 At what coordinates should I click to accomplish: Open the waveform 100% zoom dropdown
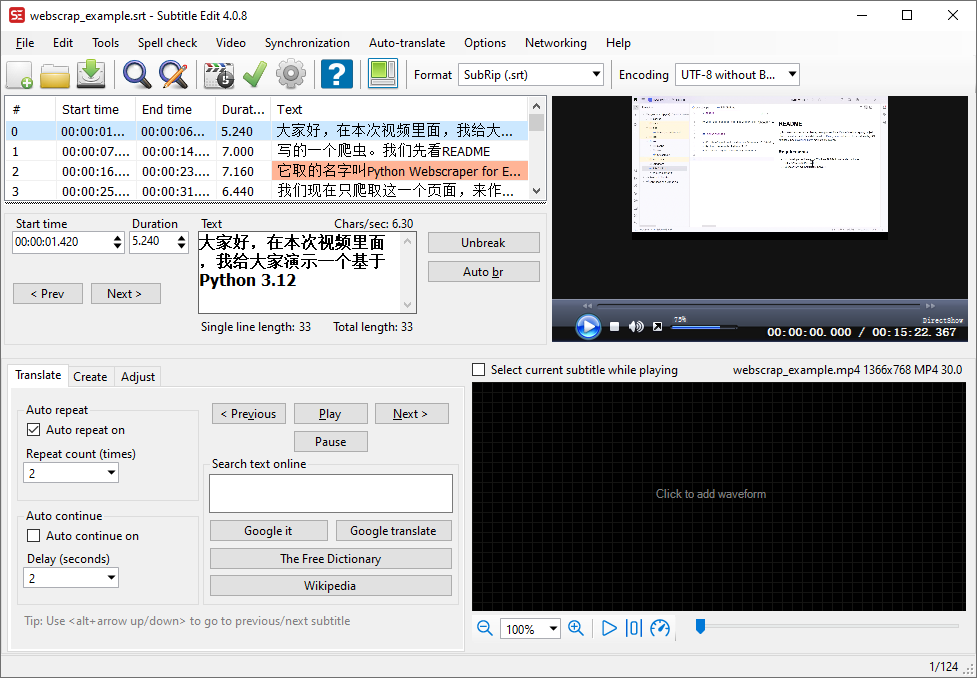(530, 629)
